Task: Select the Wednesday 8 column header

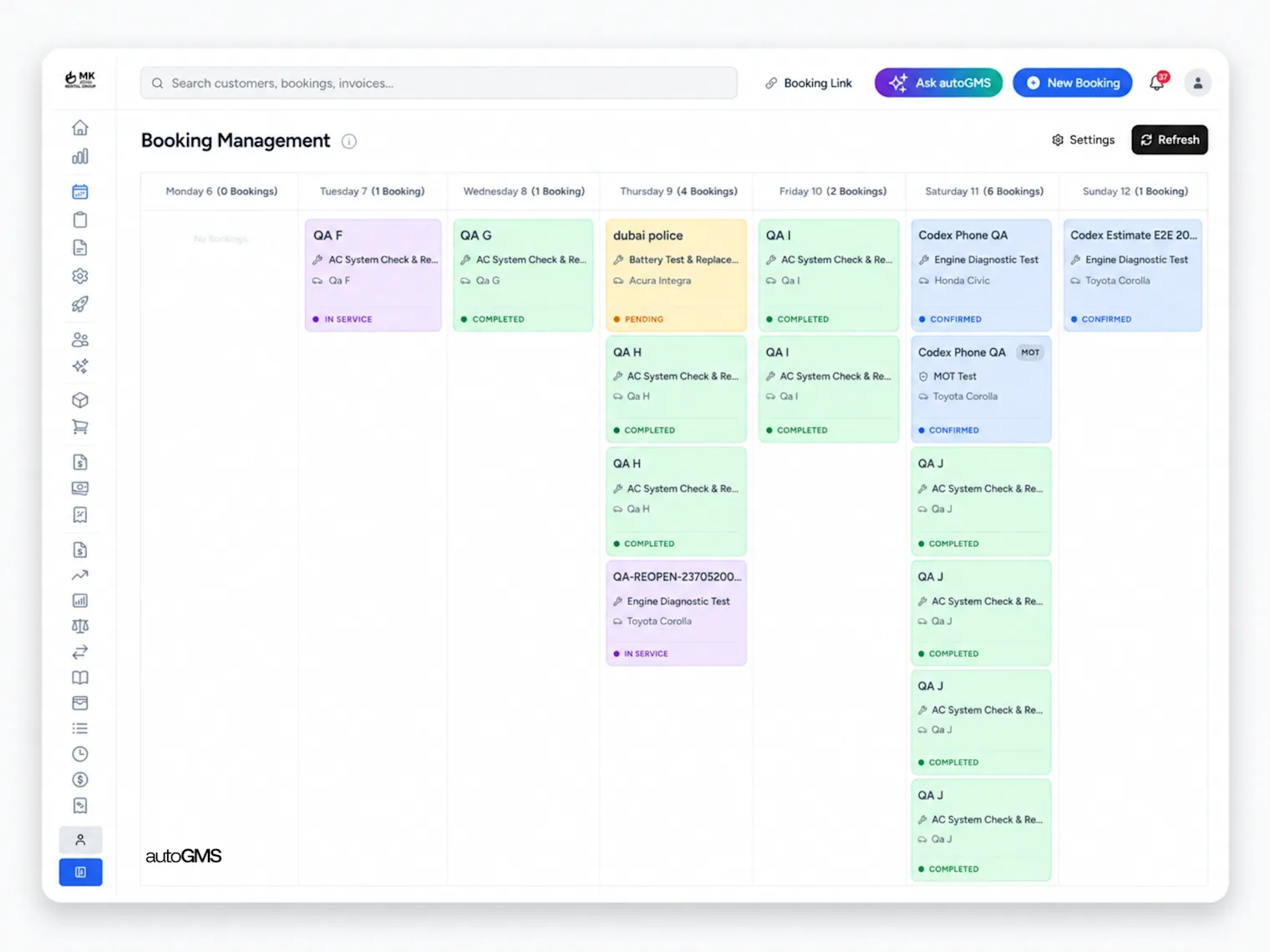Action: pos(524,191)
